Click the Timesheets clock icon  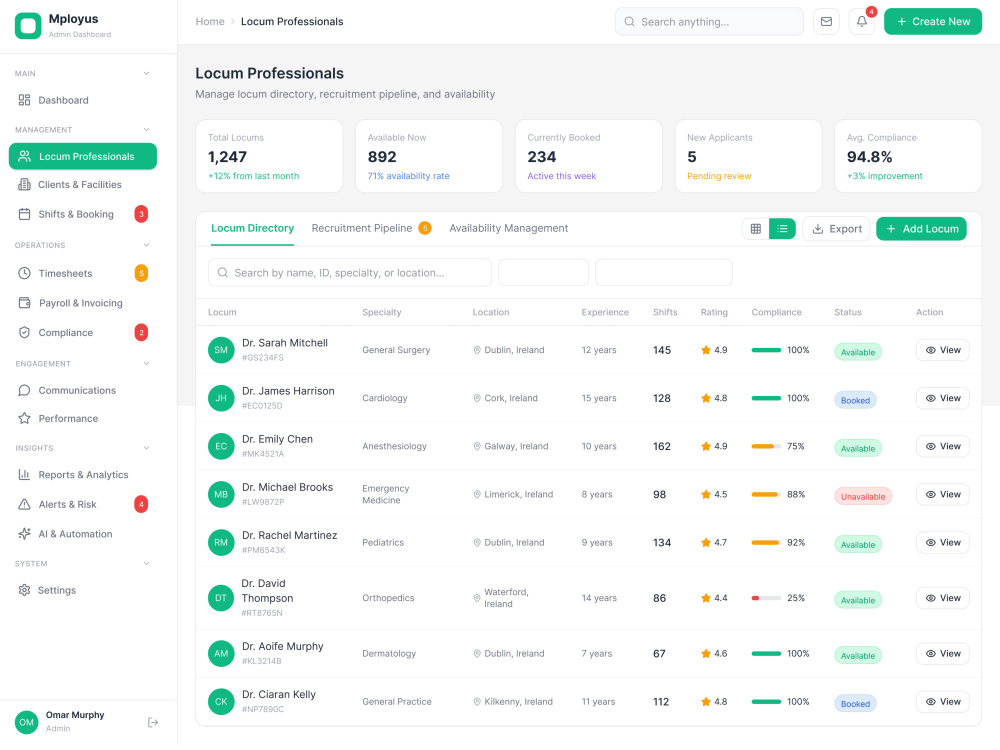(x=24, y=274)
